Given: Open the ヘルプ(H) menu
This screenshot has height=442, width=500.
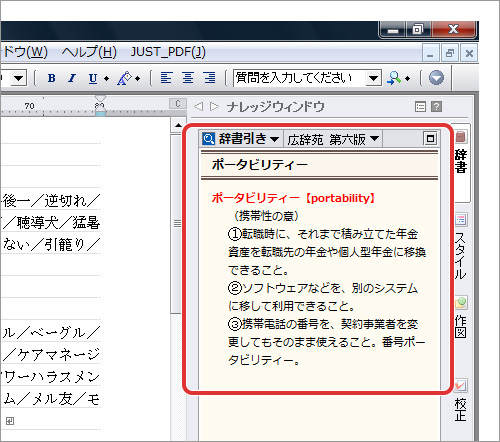Looking at the screenshot, I should (x=89, y=52).
